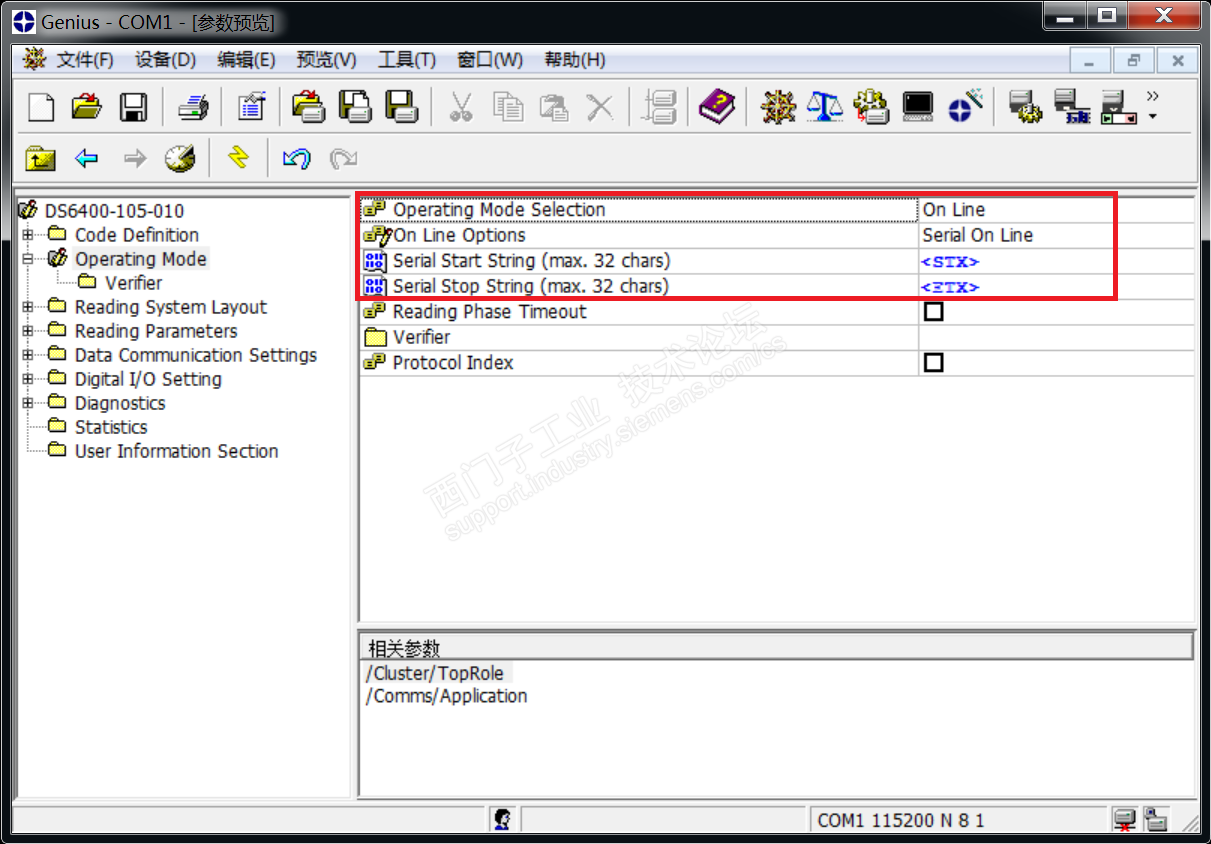
Task: Open the 工具(T) menu
Action: (x=407, y=60)
